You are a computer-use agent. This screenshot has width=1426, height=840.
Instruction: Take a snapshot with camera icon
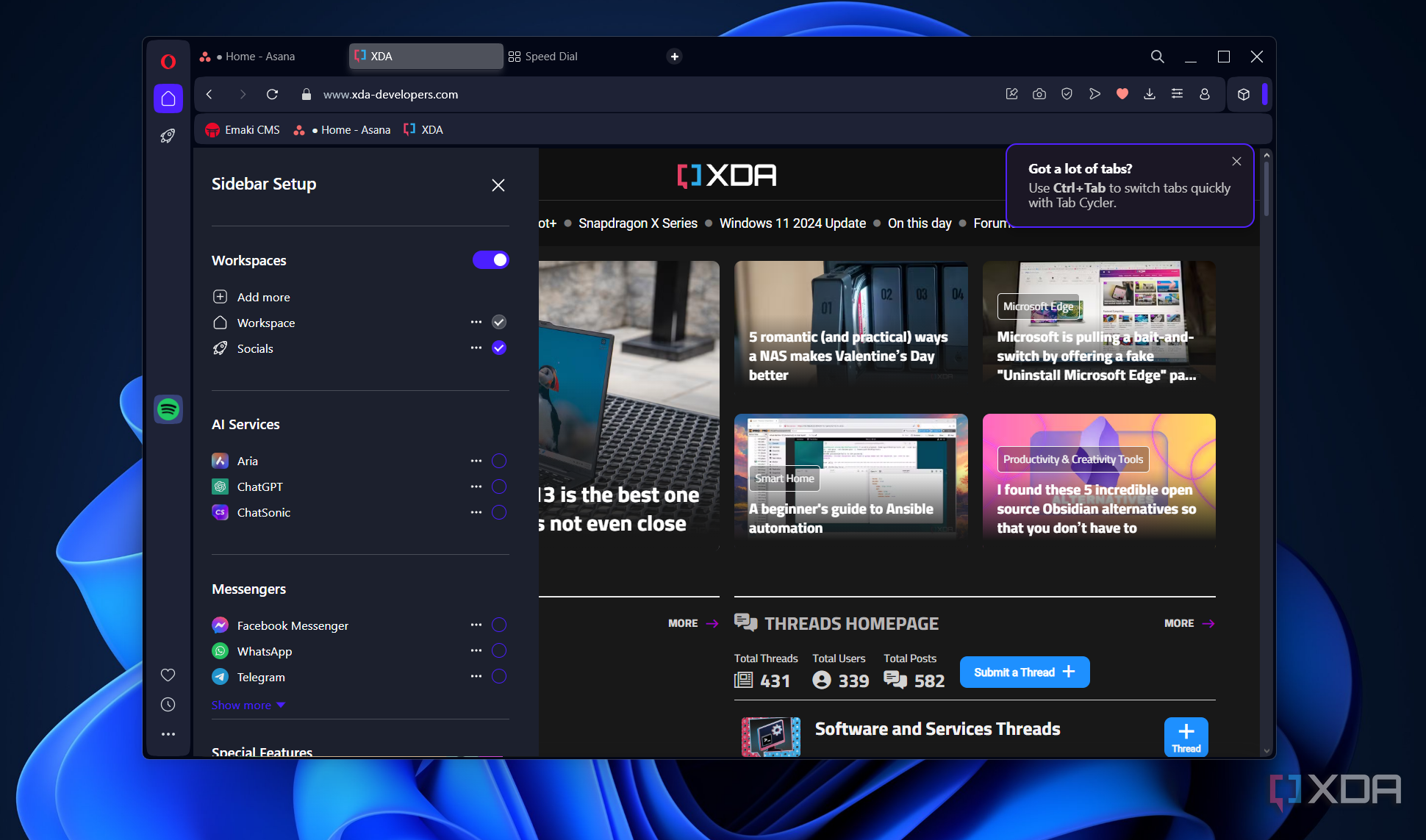point(1039,93)
